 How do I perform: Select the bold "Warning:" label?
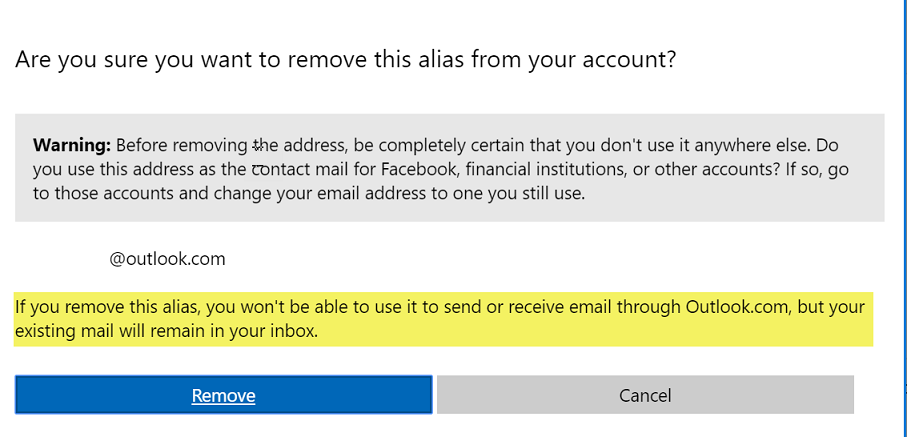click(x=72, y=145)
